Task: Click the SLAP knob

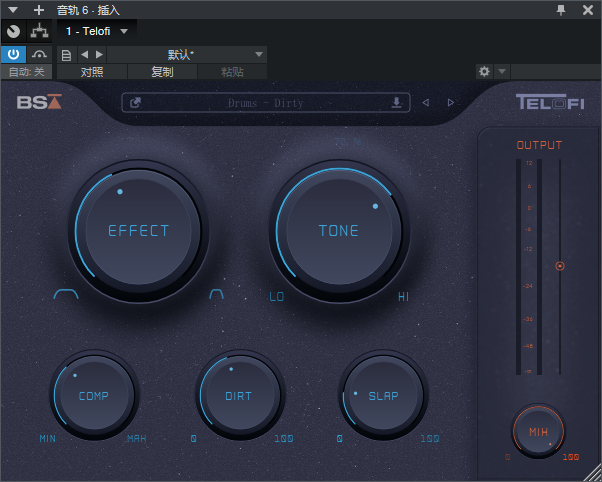Action: click(x=383, y=395)
